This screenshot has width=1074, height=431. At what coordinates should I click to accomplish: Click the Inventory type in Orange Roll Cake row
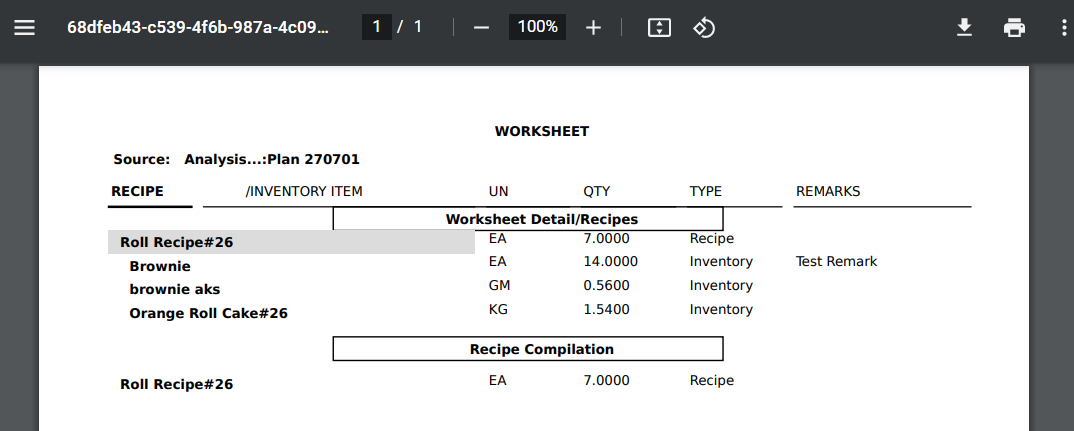(721, 309)
